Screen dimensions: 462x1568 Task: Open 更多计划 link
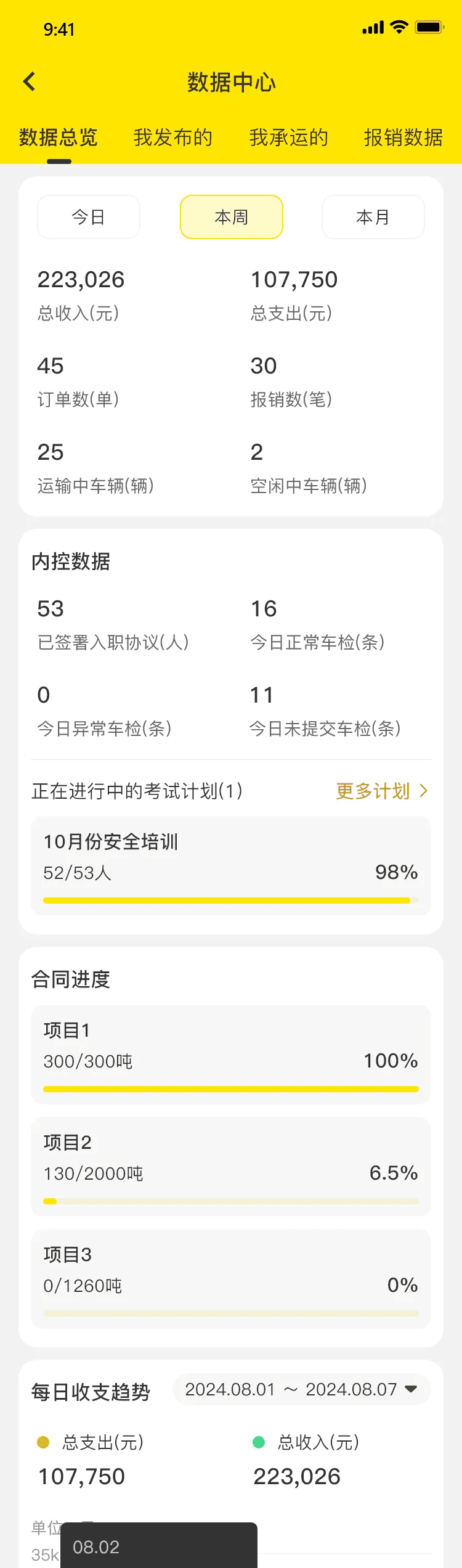pyautogui.click(x=373, y=791)
